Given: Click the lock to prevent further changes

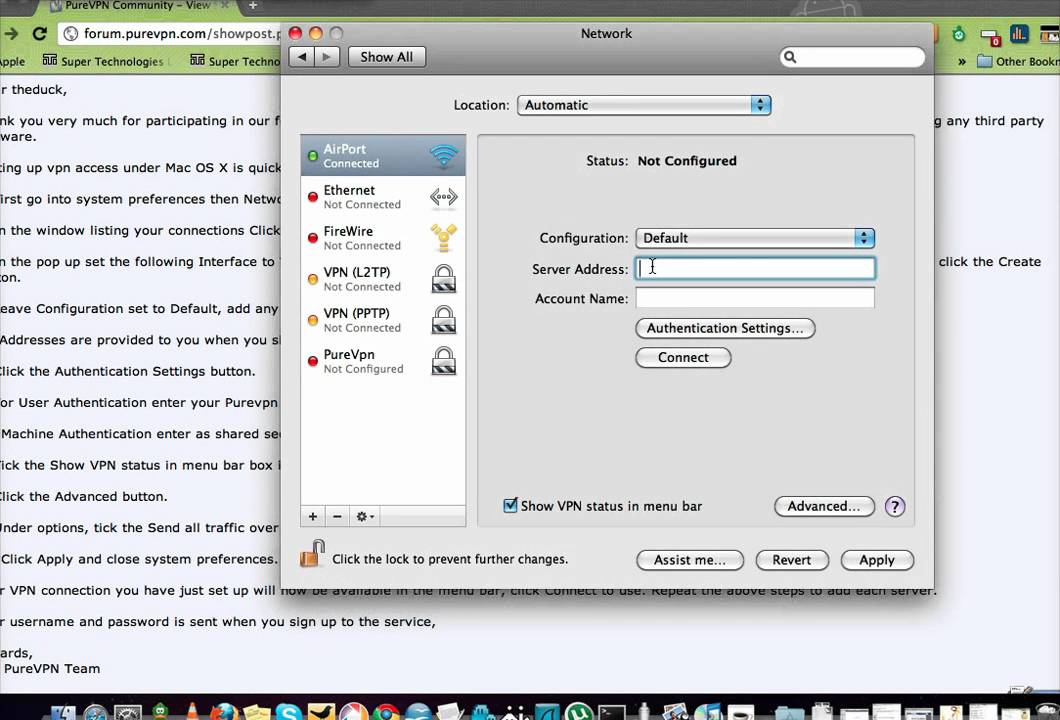Looking at the screenshot, I should tap(312, 554).
